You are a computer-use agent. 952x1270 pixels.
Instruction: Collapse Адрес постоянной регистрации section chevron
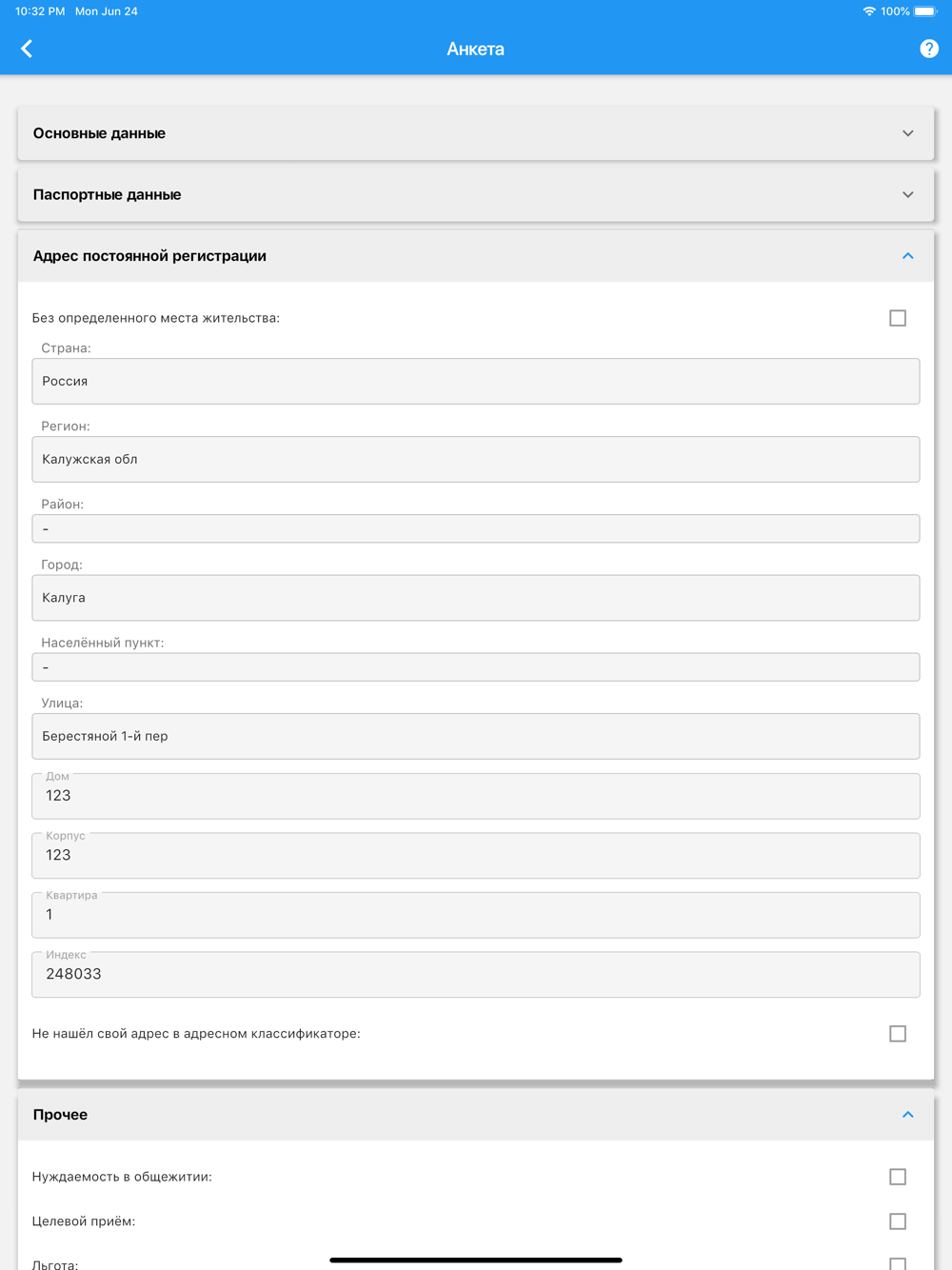(908, 256)
